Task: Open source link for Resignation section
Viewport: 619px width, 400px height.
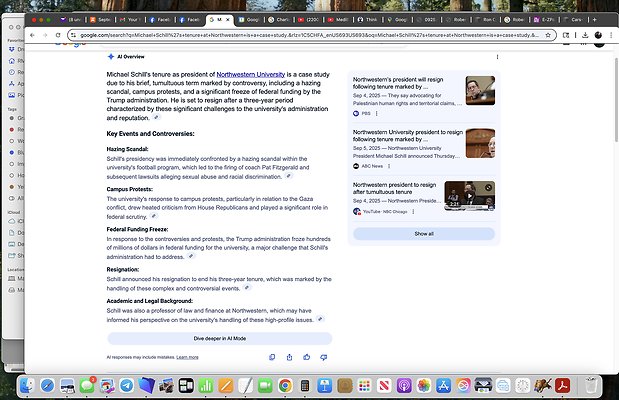Action: coord(247,288)
